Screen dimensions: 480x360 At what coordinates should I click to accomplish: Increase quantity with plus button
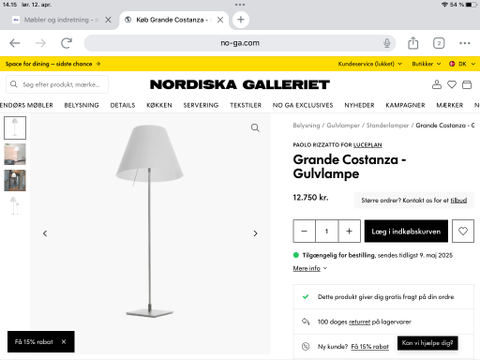(x=349, y=231)
